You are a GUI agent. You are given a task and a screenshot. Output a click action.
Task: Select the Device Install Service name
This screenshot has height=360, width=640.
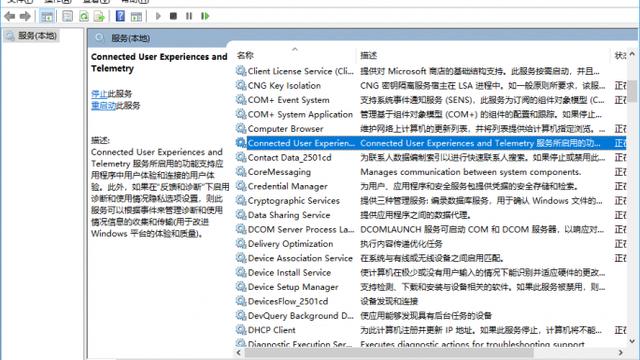tap(289, 273)
